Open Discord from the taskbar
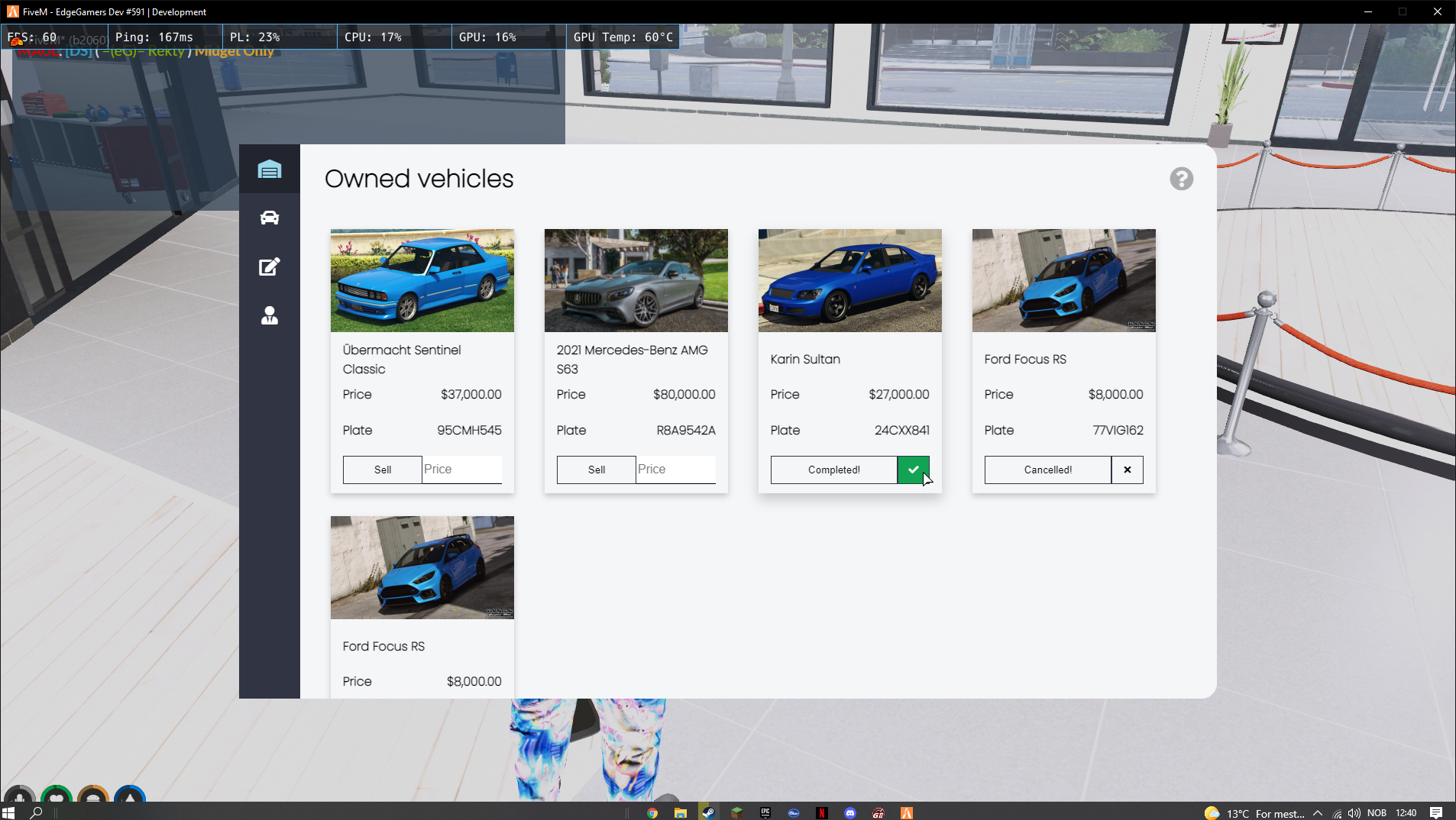The height and width of the screenshot is (820, 1456). pos(850,812)
